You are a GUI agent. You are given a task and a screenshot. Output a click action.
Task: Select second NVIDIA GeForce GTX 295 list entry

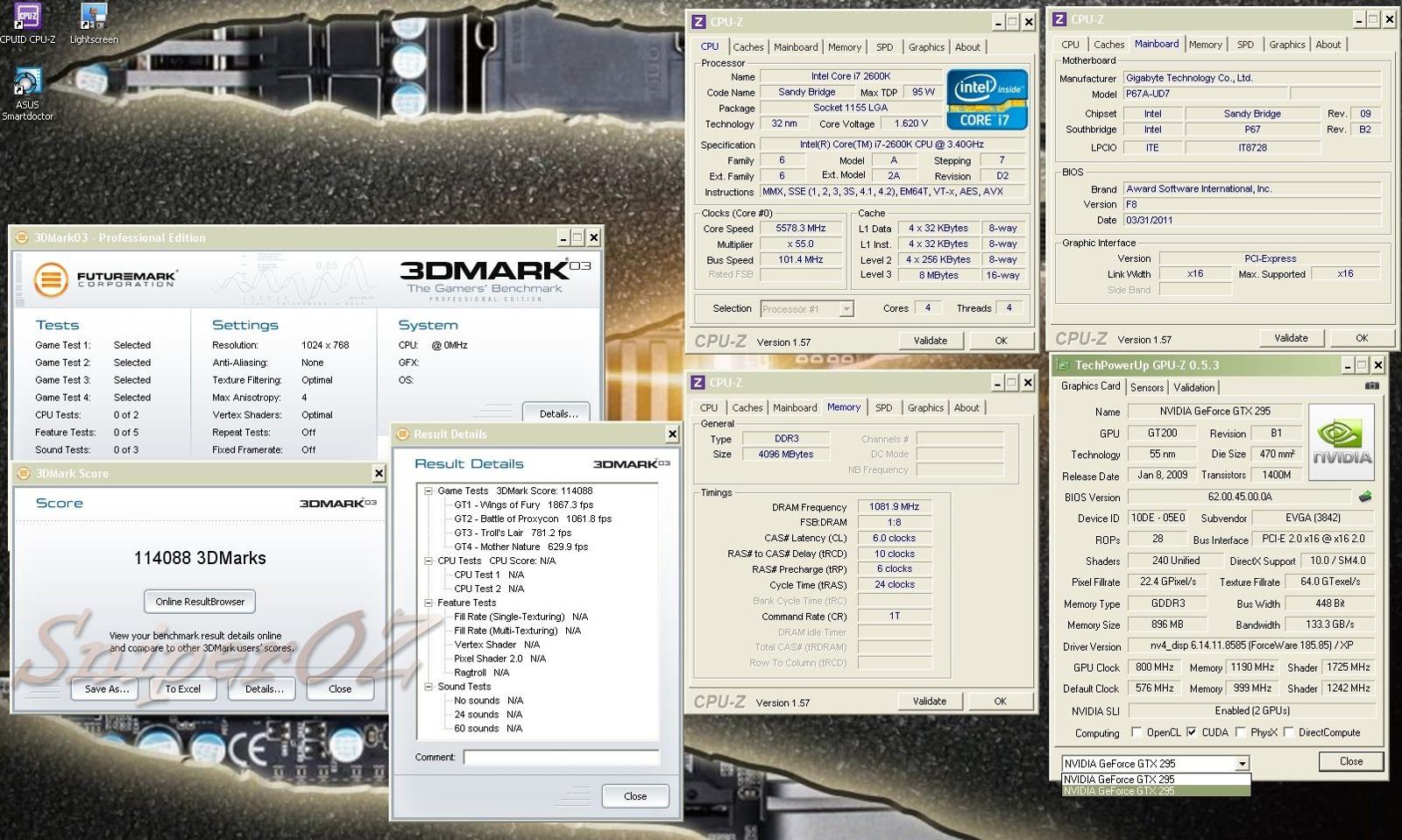pyautogui.click(x=1156, y=791)
